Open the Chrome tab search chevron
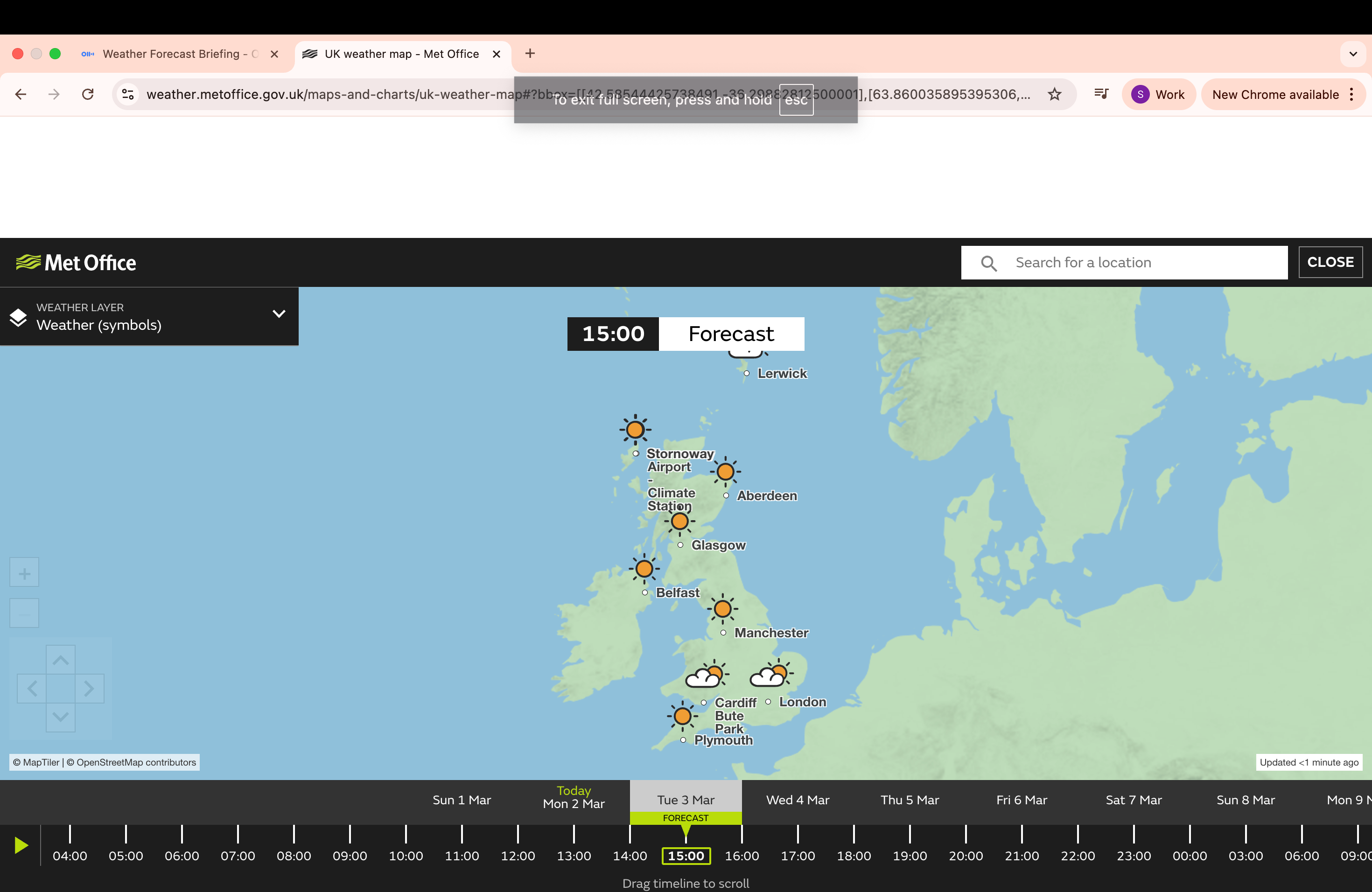The height and width of the screenshot is (892, 1372). pyautogui.click(x=1353, y=54)
